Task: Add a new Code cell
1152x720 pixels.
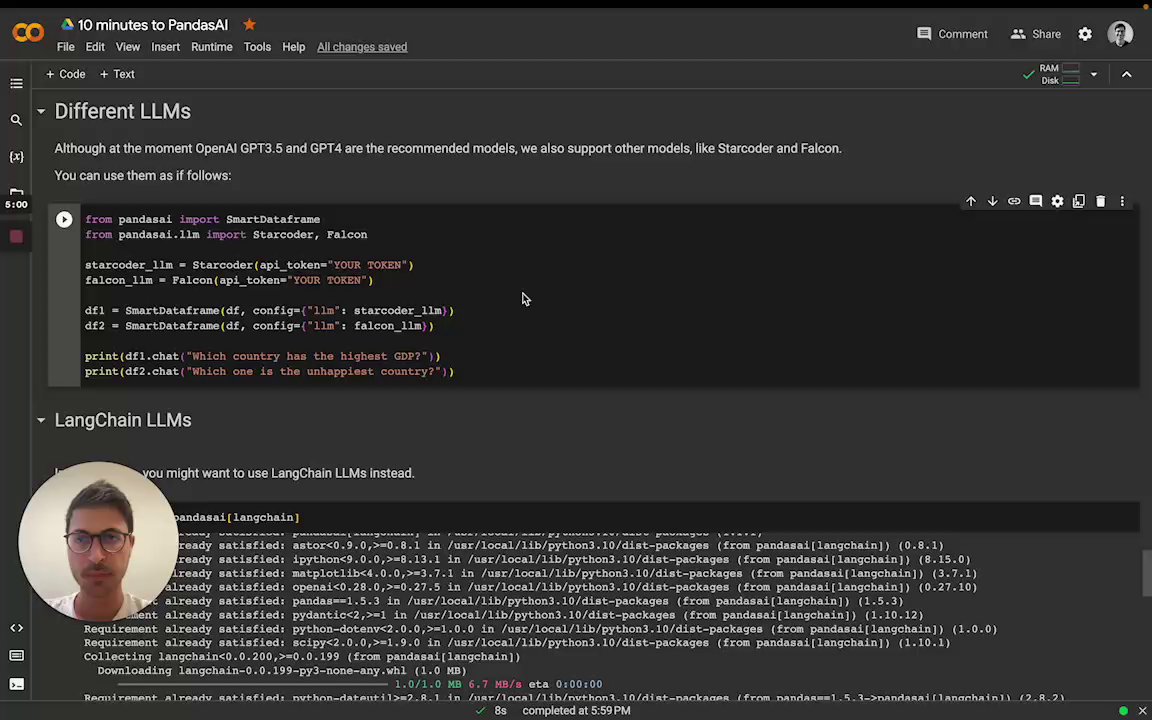Action: click(x=65, y=74)
